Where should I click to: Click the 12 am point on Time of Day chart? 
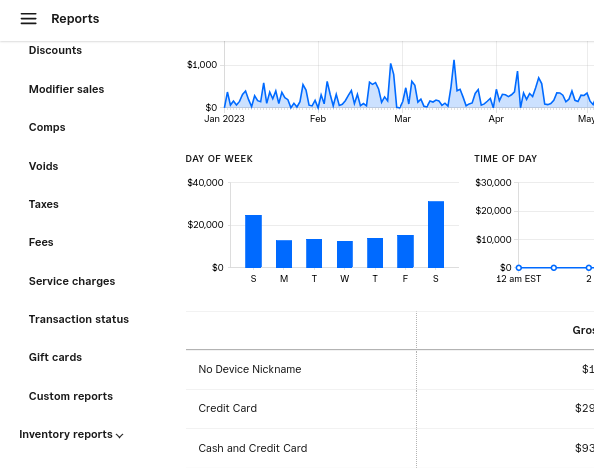pos(519,268)
